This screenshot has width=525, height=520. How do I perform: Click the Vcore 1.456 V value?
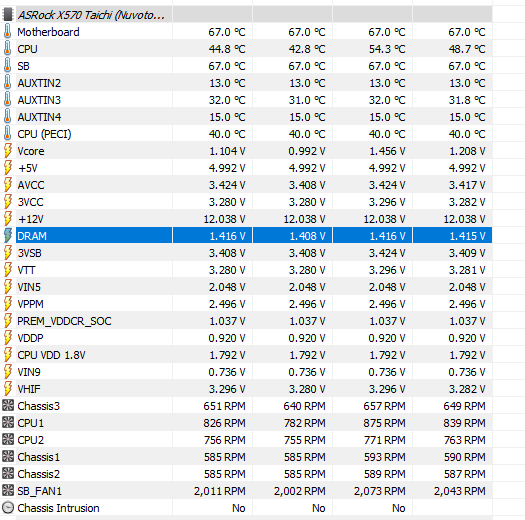(387, 151)
